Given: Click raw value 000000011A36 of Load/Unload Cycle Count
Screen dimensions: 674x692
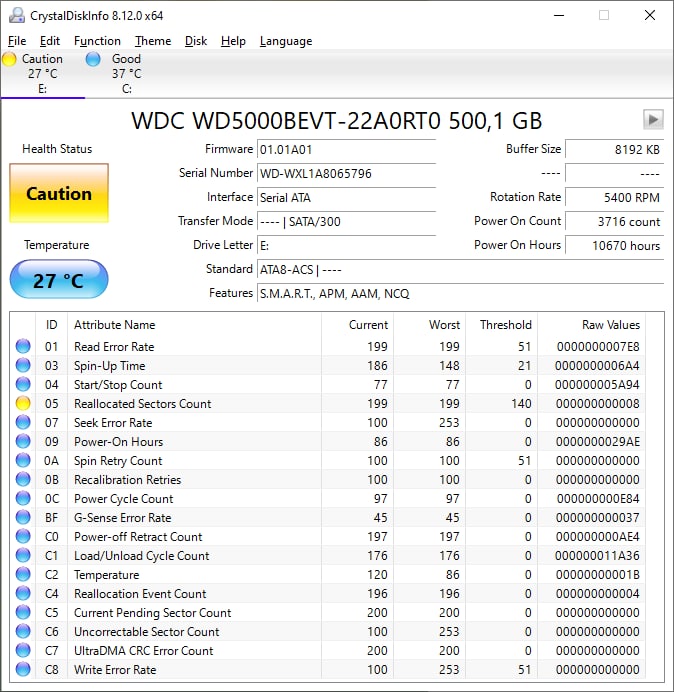Looking at the screenshot, I should 597,555.
